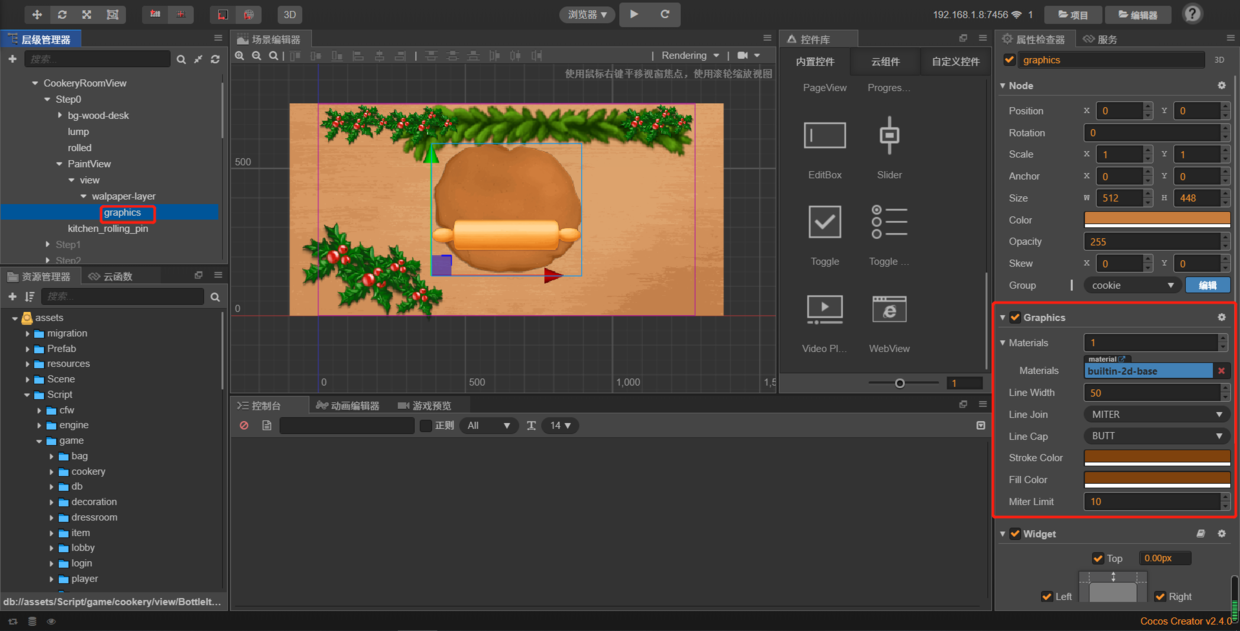Switch to the cloud components tab
The width and height of the screenshot is (1240, 631).
[885, 62]
